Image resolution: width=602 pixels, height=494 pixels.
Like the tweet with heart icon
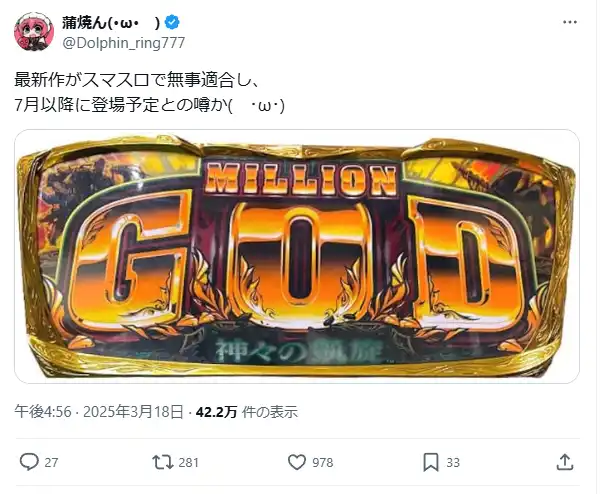[x=297, y=462]
